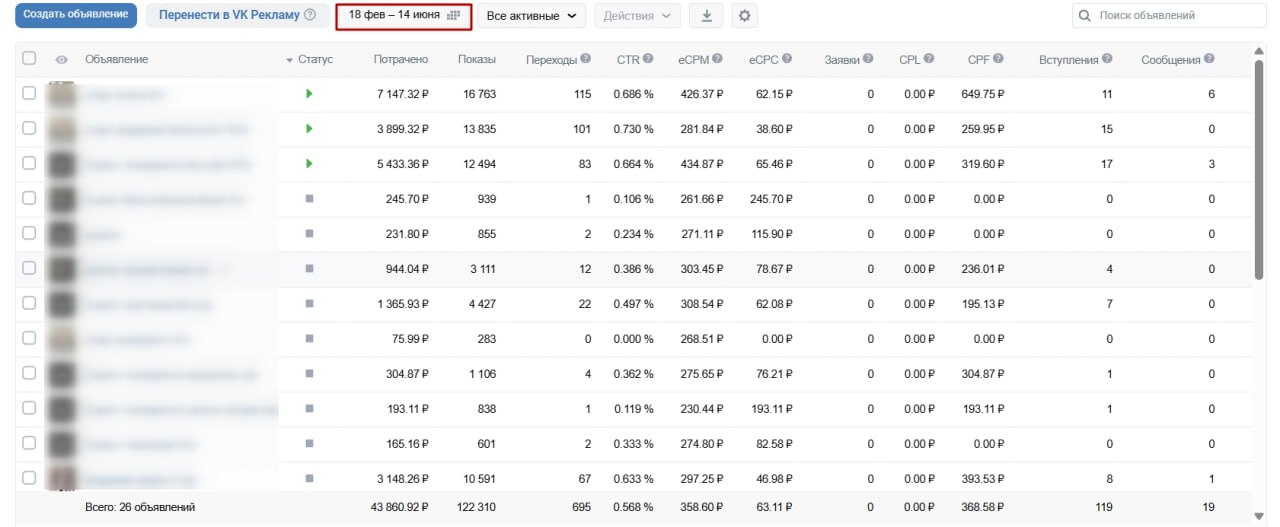Image resolution: width=1280 pixels, height=527 pixels.
Task: Open the 18 фев – 14 июня date picker
Action: (404, 15)
